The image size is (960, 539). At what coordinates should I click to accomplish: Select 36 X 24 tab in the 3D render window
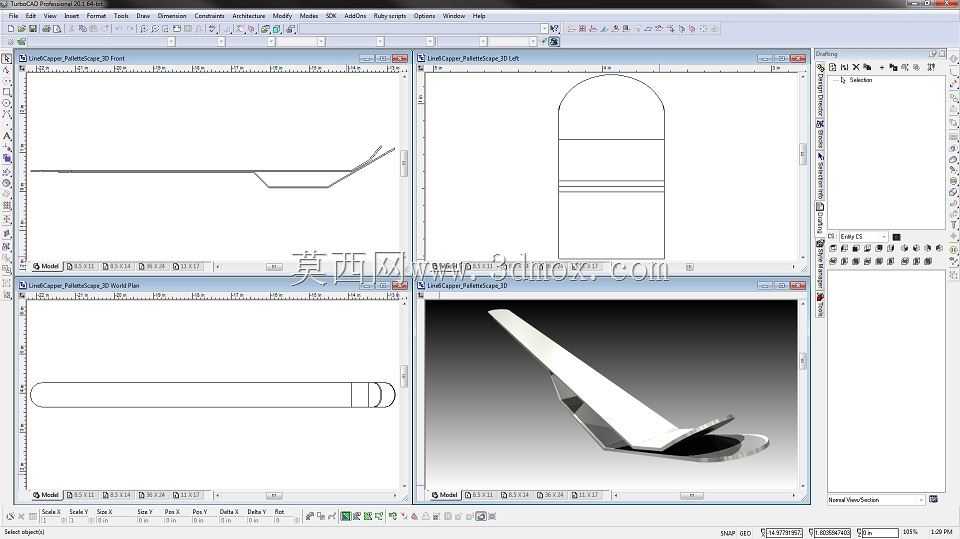tap(551, 495)
